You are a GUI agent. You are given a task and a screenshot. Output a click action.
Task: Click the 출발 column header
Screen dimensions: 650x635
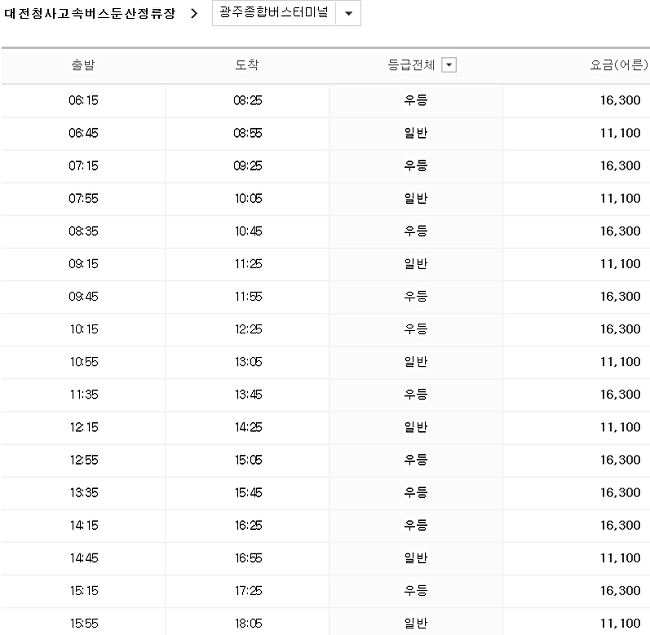tap(83, 65)
